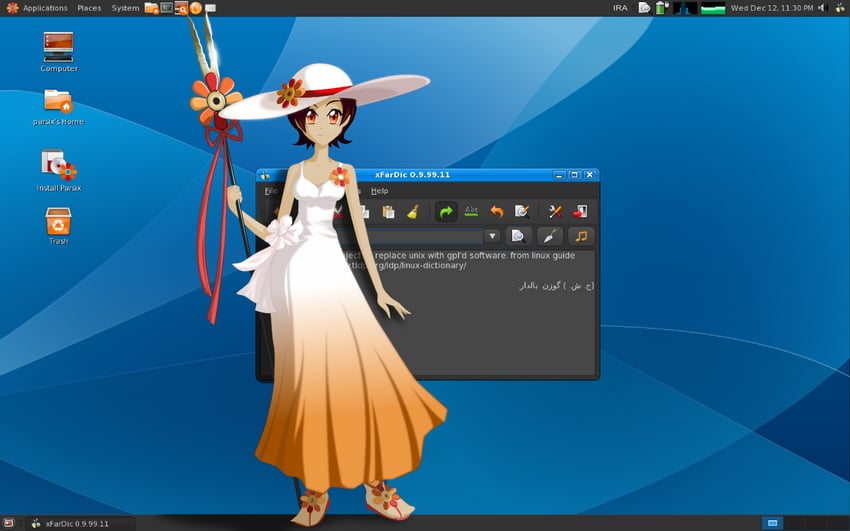The width and height of the screenshot is (850, 531).
Task: Click the spell check 'Abc' toolbar icon
Action: [471, 212]
